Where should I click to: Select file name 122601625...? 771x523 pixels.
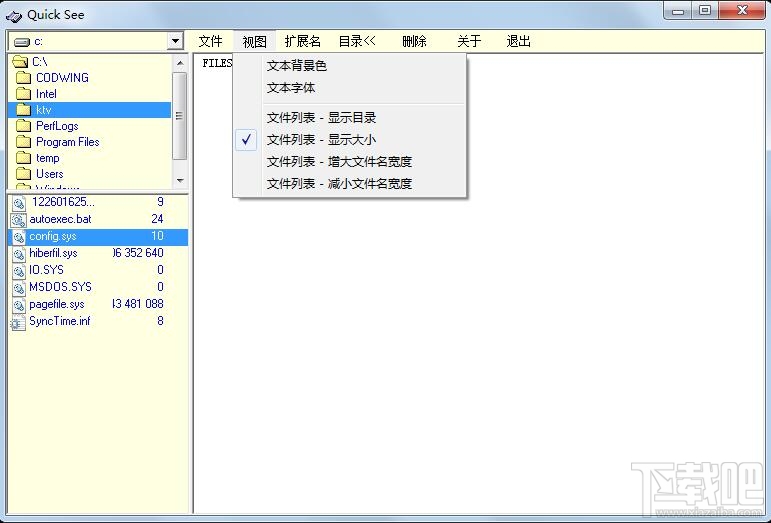point(63,202)
